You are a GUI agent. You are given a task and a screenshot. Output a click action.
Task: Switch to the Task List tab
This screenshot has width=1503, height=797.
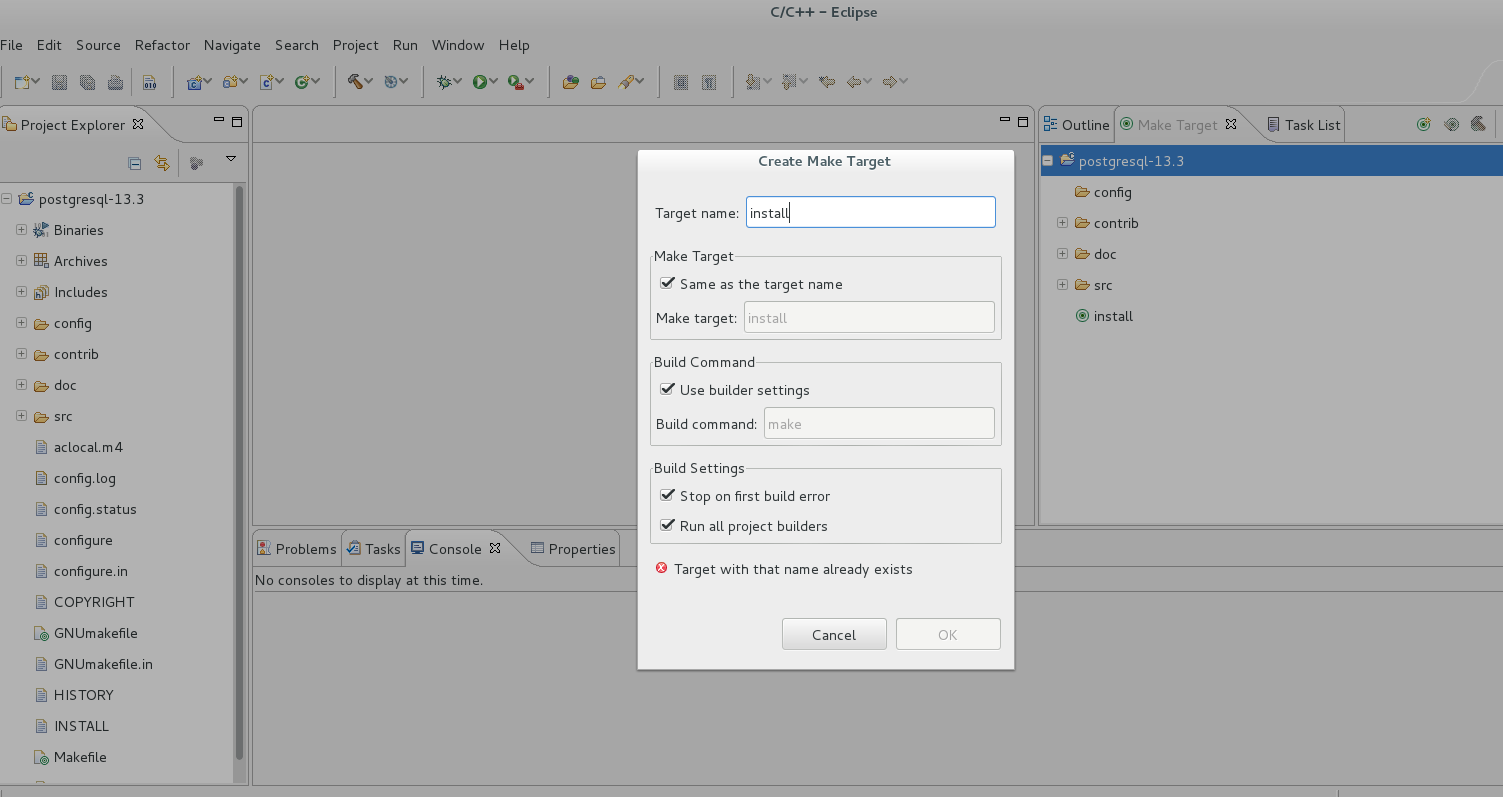[x=1303, y=125]
